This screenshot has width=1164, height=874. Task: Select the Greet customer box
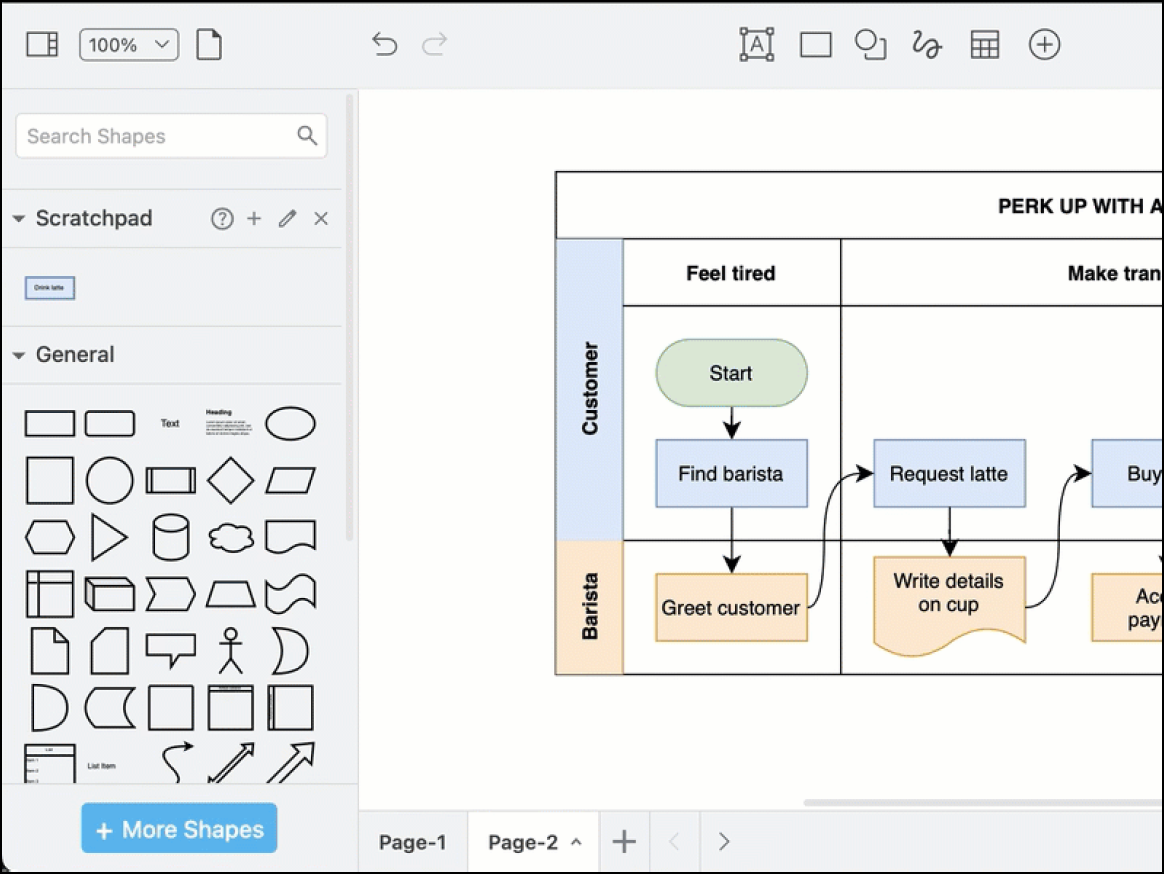(731, 607)
